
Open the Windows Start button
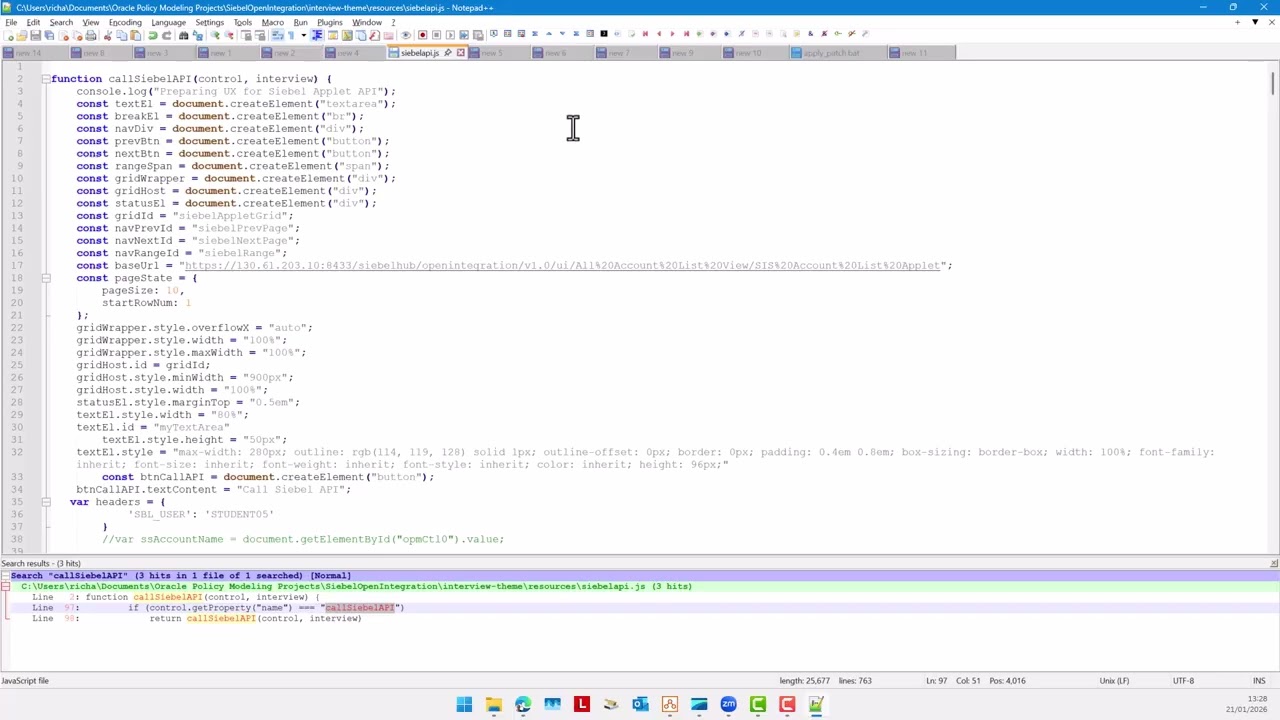pyautogui.click(x=464, y=705)
